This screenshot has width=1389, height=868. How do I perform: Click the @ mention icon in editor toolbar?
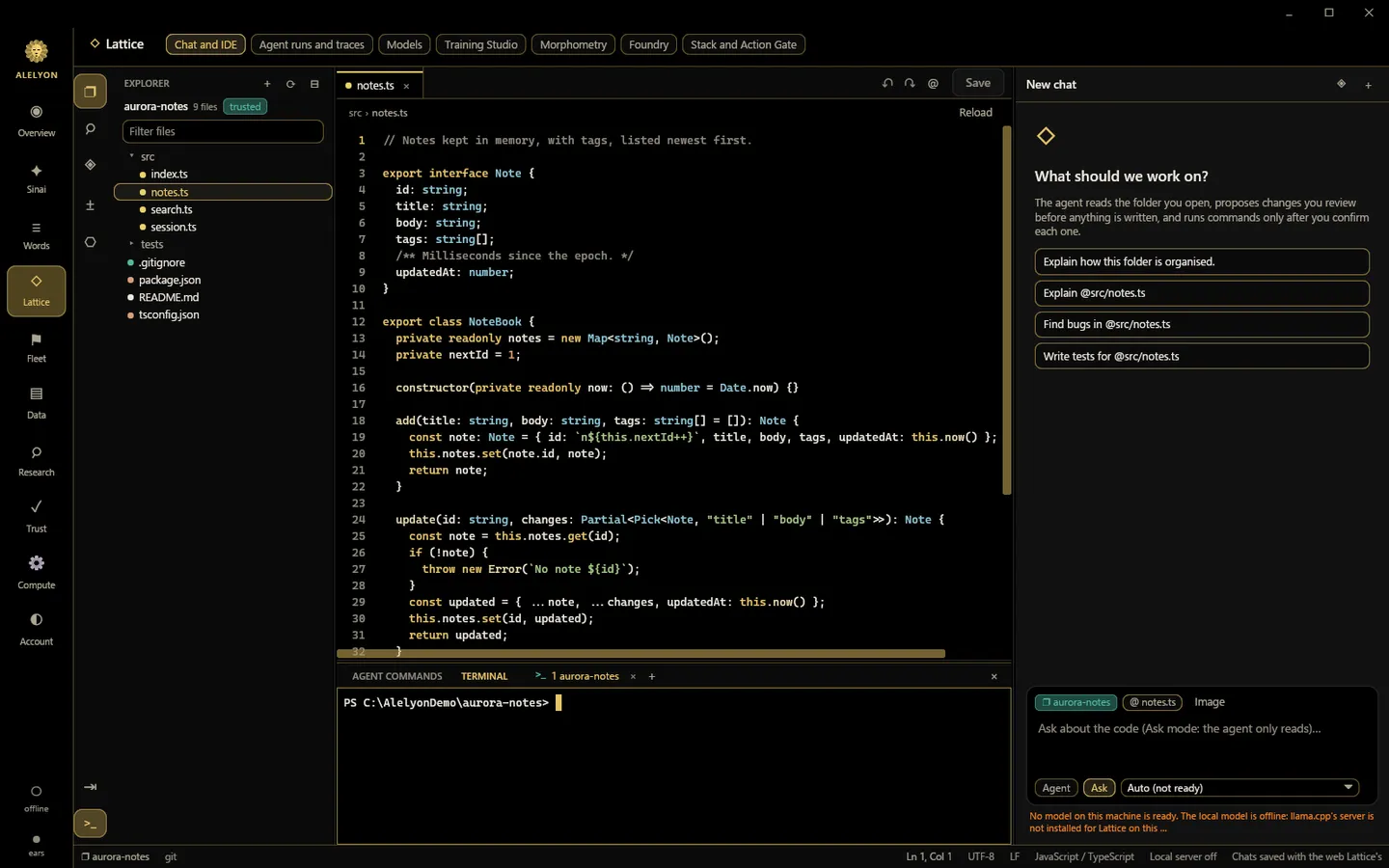[x=933, y=83]
